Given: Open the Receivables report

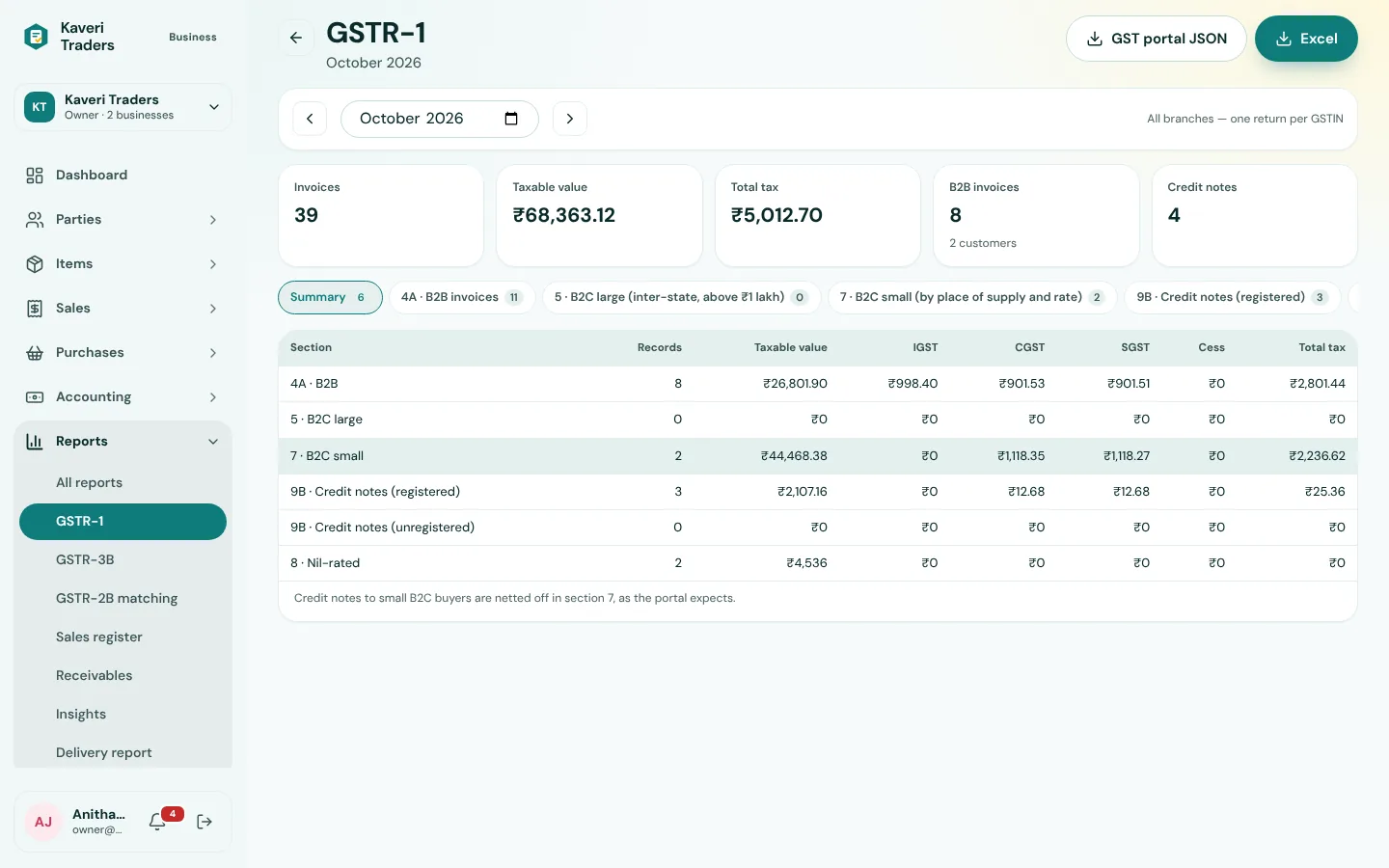Looking at the screenshot, I should point(123,676).
